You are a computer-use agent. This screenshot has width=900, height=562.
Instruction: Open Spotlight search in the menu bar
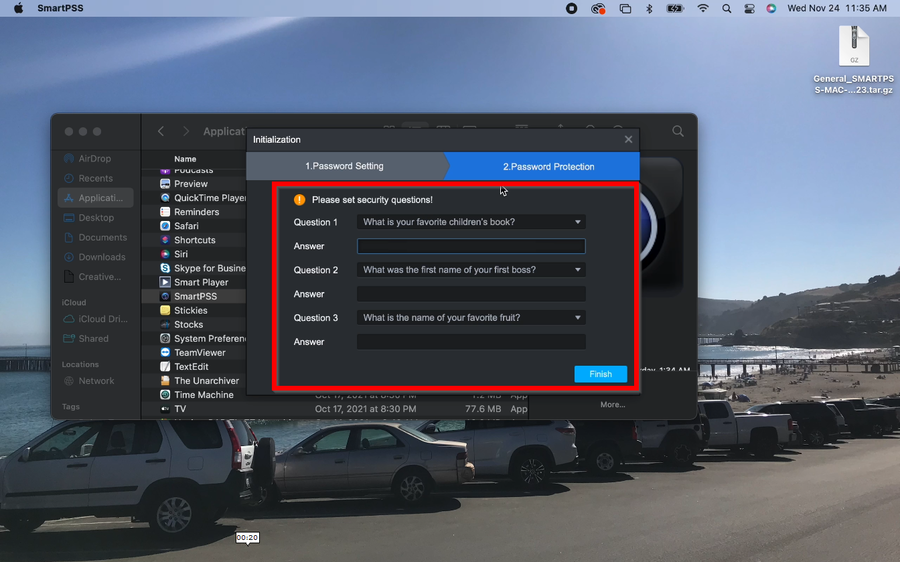[726, 9]
